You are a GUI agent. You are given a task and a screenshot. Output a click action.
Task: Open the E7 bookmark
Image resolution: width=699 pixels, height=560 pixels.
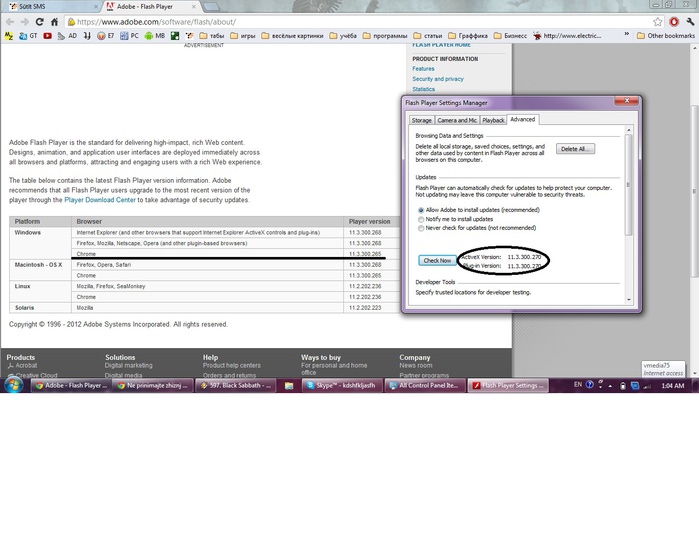tap(106, 36)
